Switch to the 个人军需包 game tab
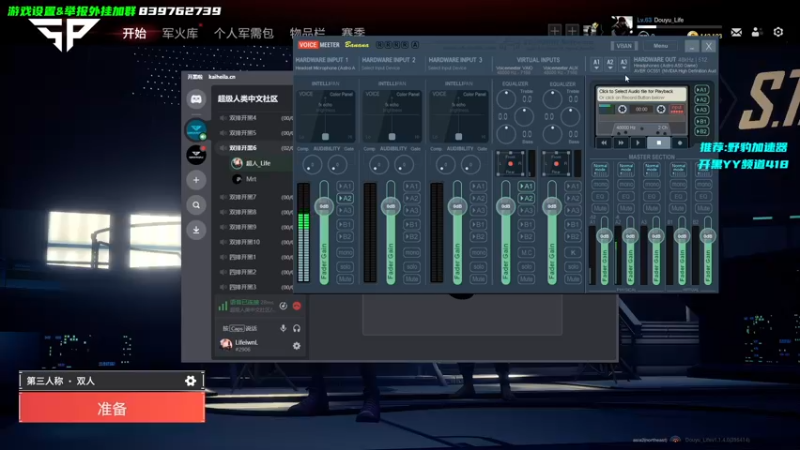The height and width of the screenshot is (450, 800). 244,34
